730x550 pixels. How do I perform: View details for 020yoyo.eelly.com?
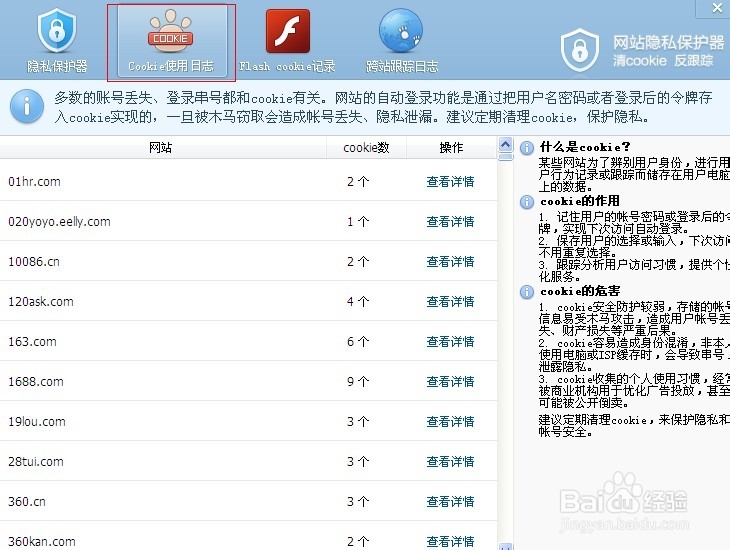pyautogui.click(x=450, y=222)
